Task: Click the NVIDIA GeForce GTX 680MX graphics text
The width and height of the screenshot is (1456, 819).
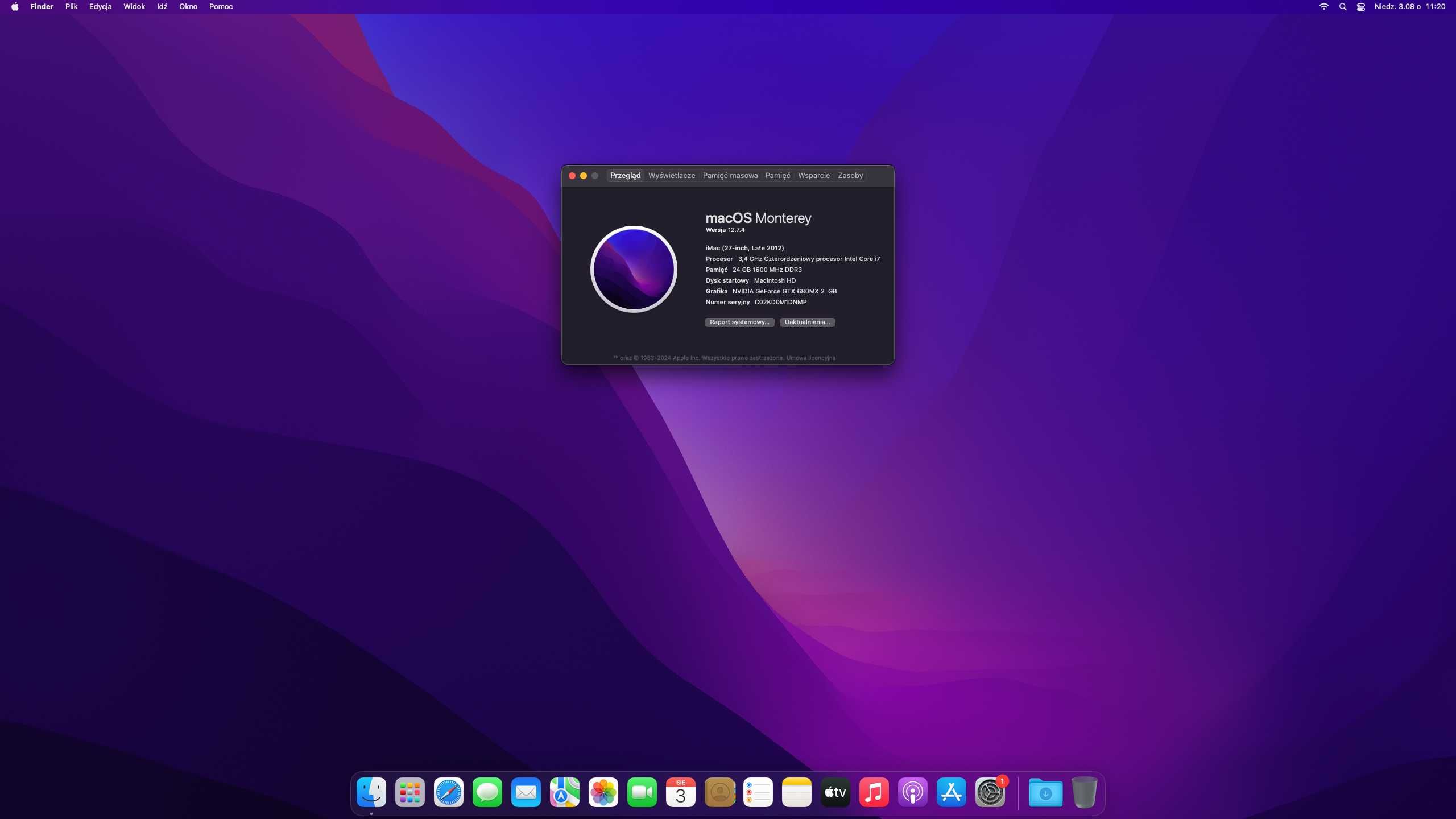Action: [784, 291]
